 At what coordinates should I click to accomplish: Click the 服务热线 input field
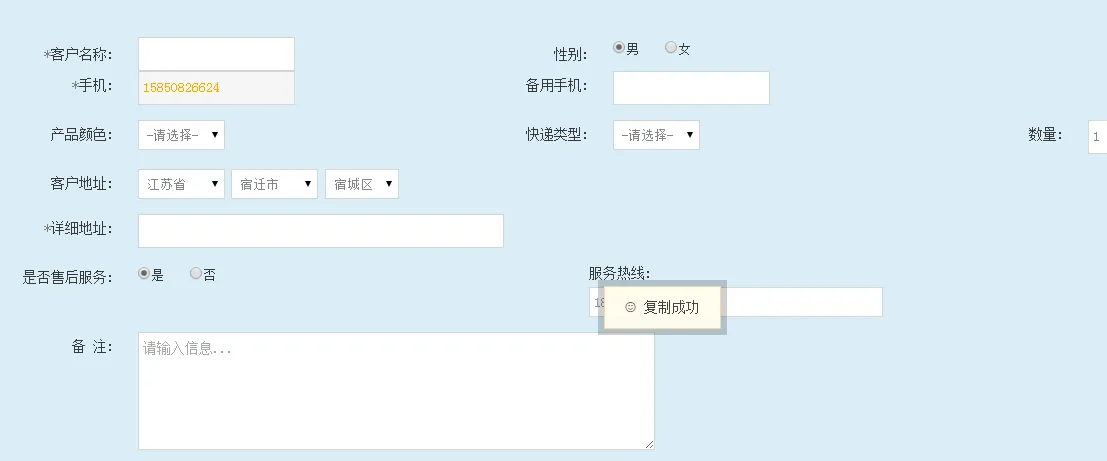(x=800, y=302)
